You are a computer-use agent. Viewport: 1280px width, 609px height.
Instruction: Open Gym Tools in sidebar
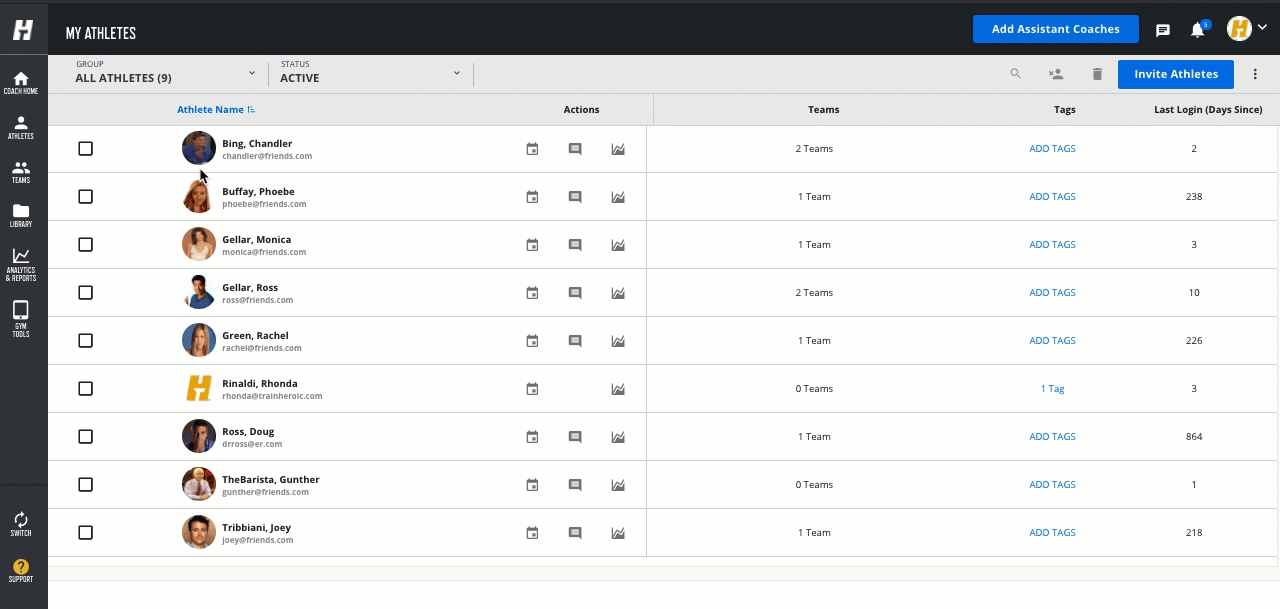point(21,319)
